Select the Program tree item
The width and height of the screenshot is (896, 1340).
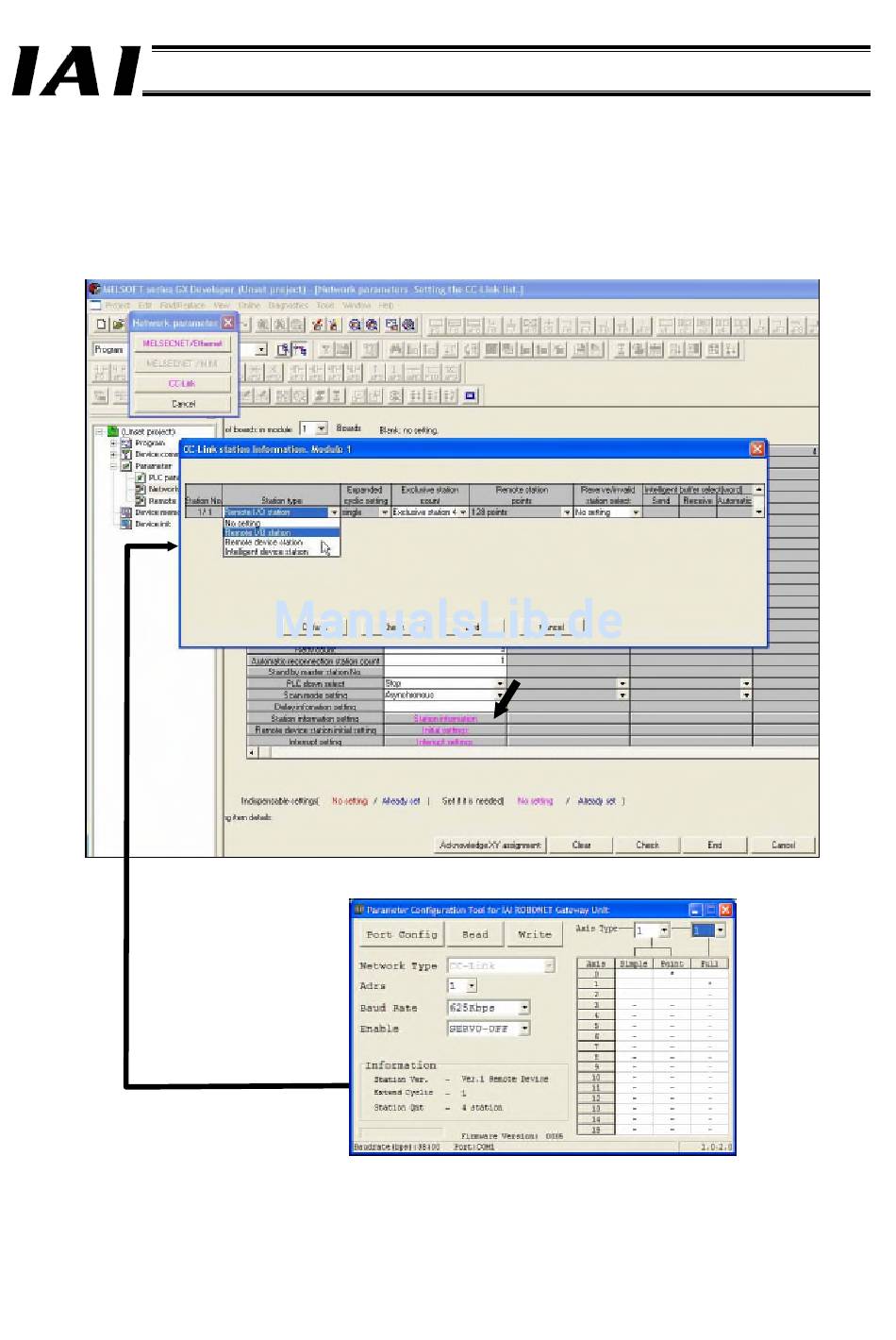pos(150,443)
